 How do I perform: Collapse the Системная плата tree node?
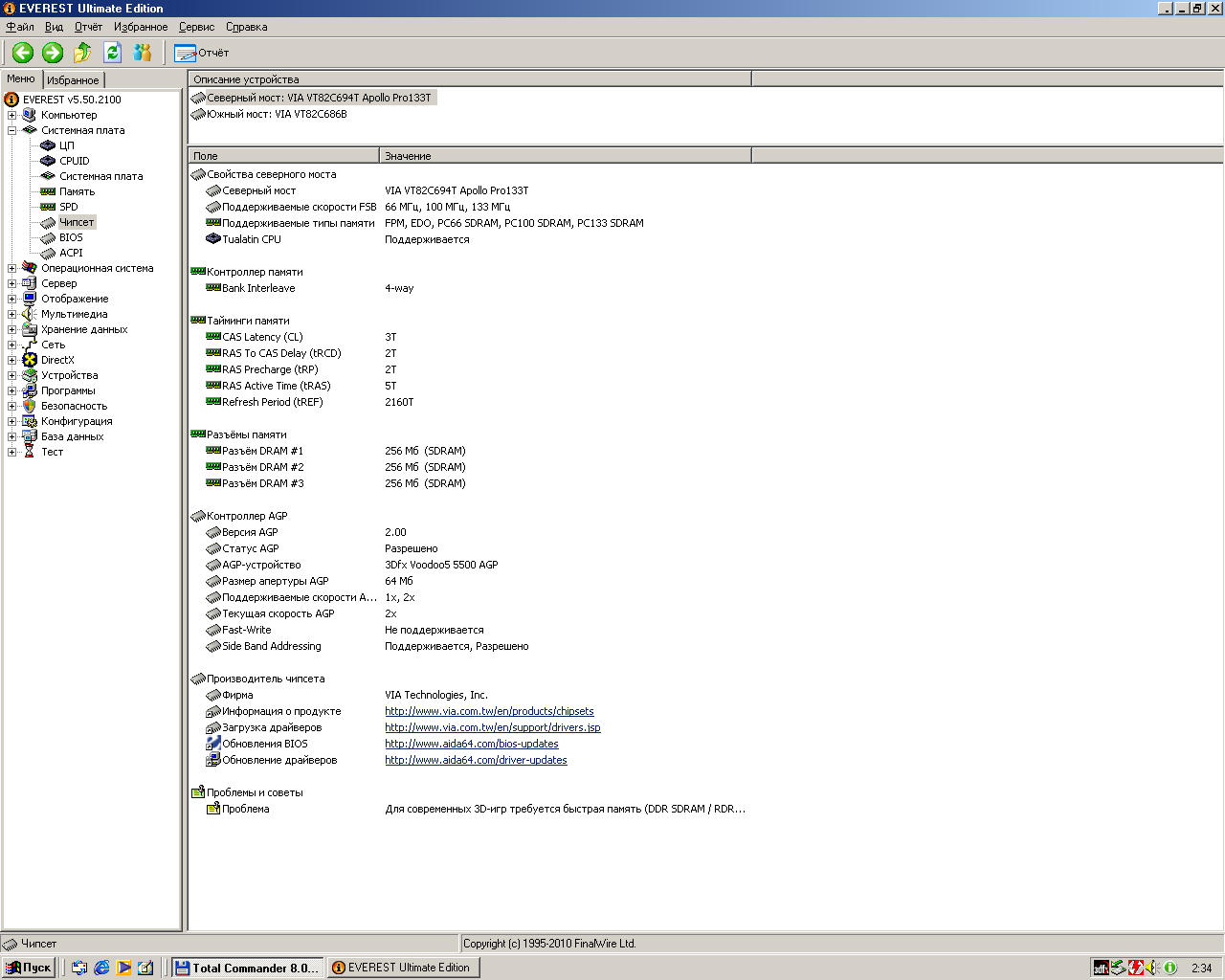tap(11, 130)
